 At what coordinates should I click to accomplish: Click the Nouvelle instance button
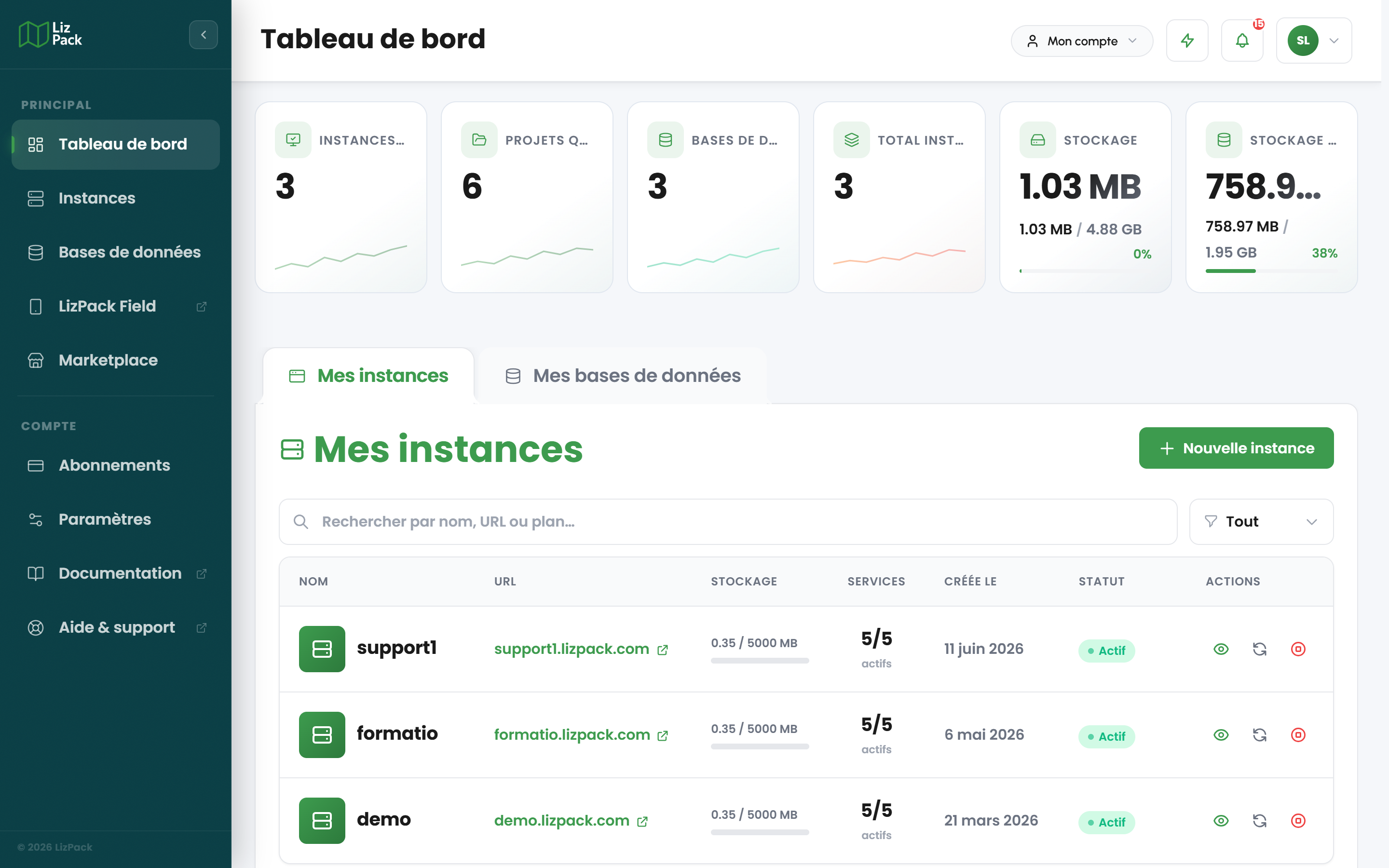[x=1236, y=448]
